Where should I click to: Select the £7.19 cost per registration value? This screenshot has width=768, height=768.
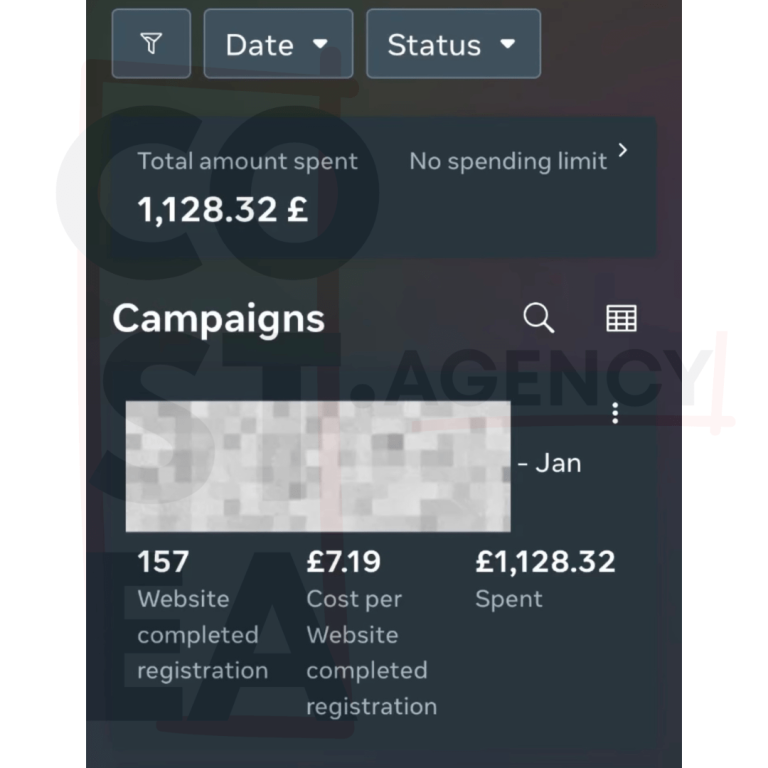point(343,562)
